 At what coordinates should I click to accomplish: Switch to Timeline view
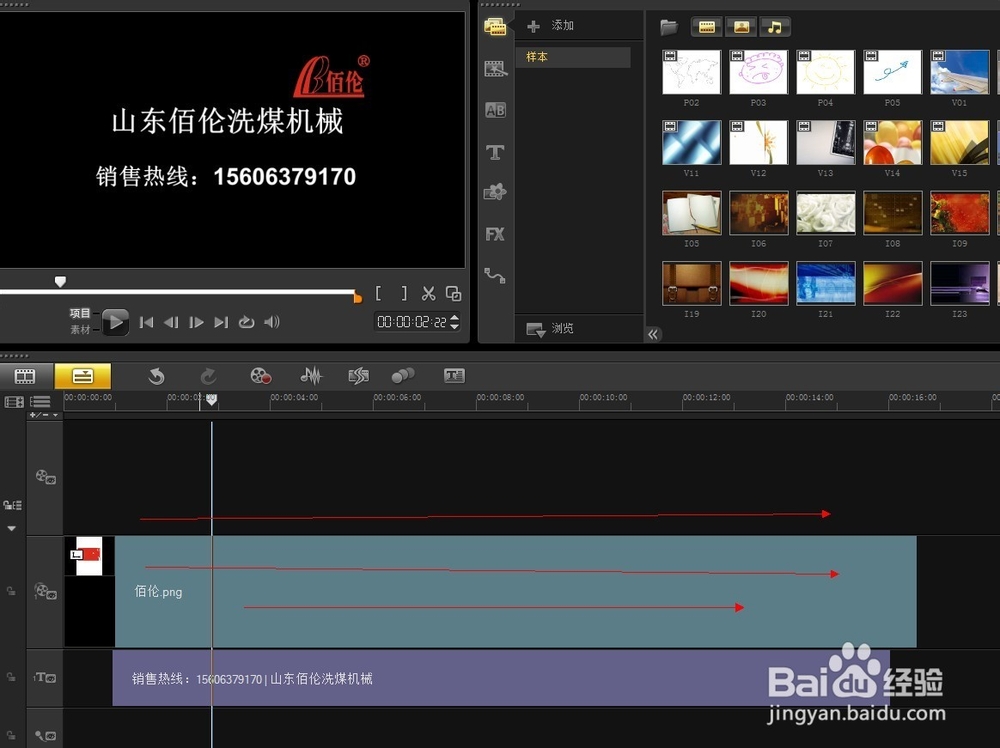[x=83, y=376]
